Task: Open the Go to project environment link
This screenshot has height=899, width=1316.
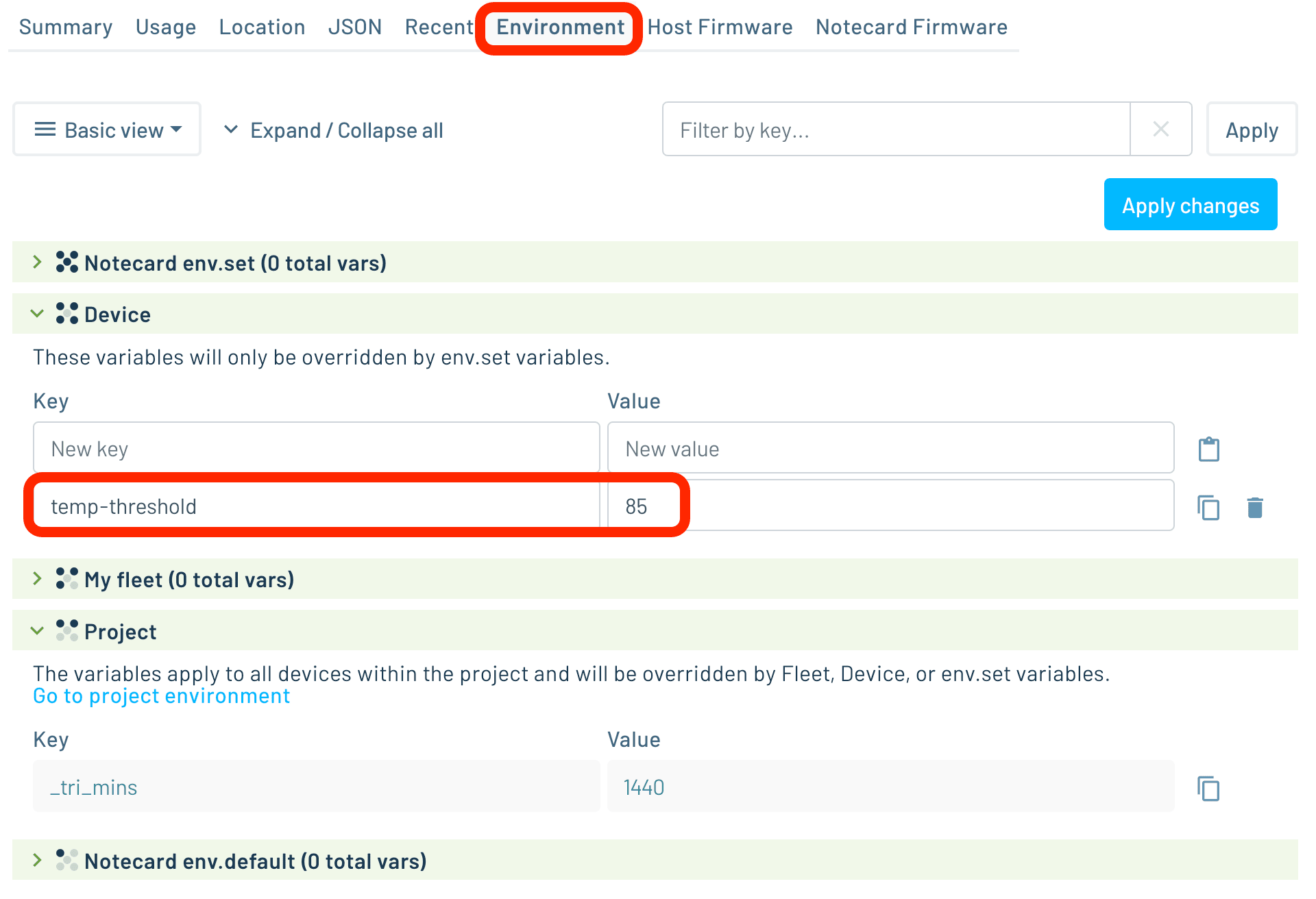Action: click(162, 696)
